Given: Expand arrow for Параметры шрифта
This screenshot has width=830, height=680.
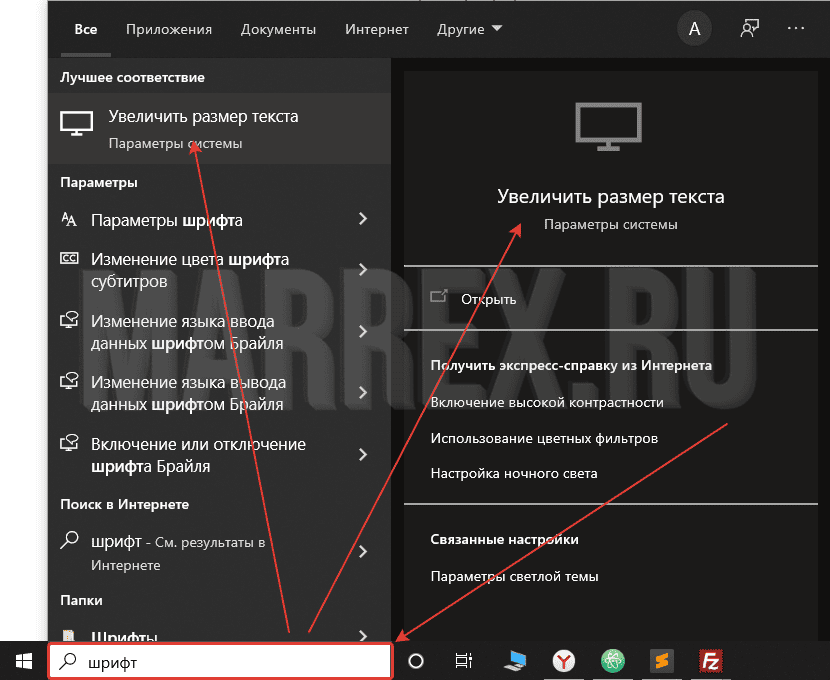Looking at the screenshot, I should pyautogui.click(x=363, y=219).
